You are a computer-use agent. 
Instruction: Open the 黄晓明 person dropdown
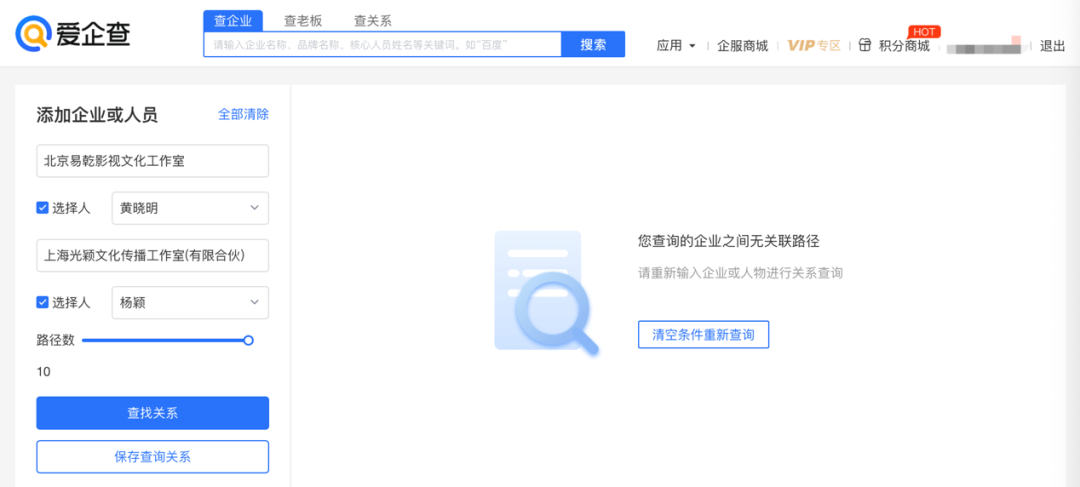tap(190, 208)
